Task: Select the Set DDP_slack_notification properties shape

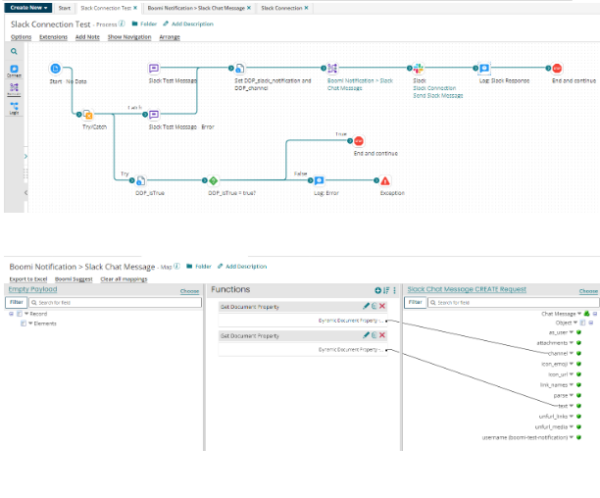Action: [240, 68]
